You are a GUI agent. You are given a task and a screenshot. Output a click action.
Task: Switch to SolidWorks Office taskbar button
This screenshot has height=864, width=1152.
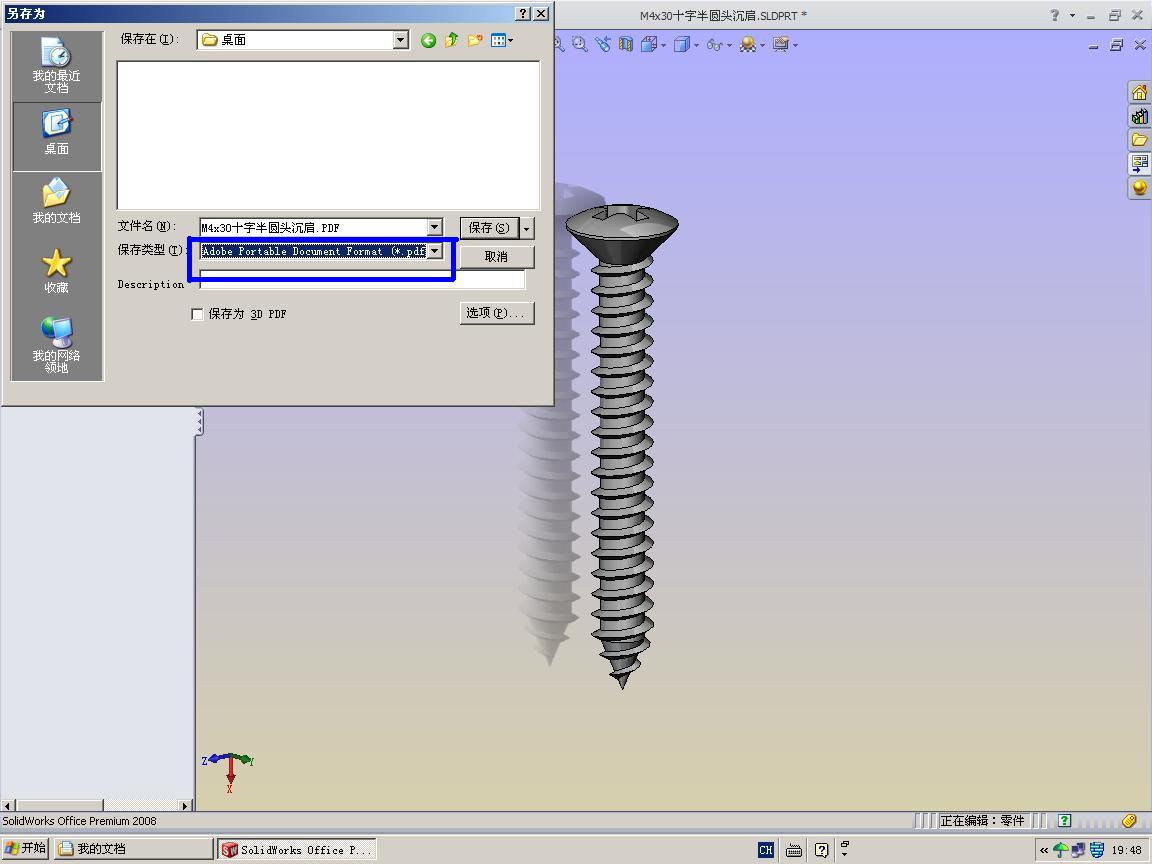tap(297, 849)
